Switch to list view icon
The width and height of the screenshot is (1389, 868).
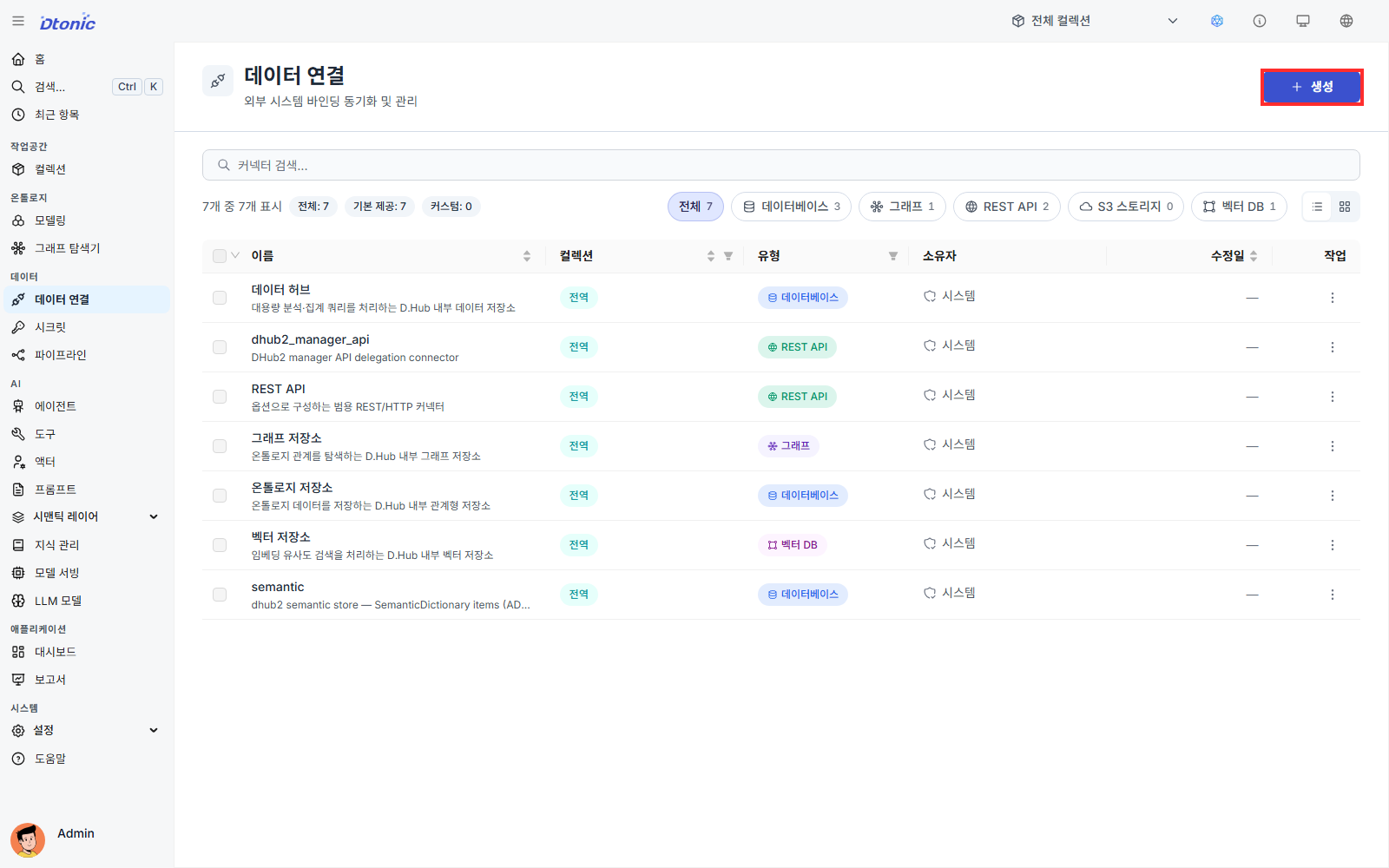(1317, 207)
